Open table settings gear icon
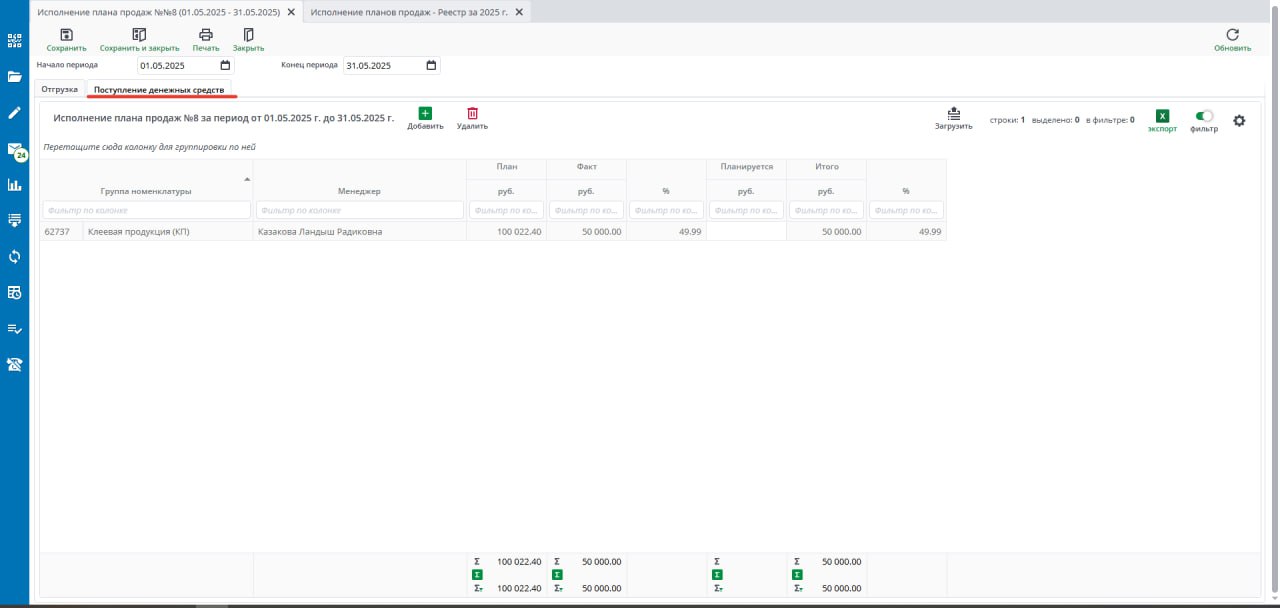This screenshot has height=608, width=1280. coord(1239,121)
